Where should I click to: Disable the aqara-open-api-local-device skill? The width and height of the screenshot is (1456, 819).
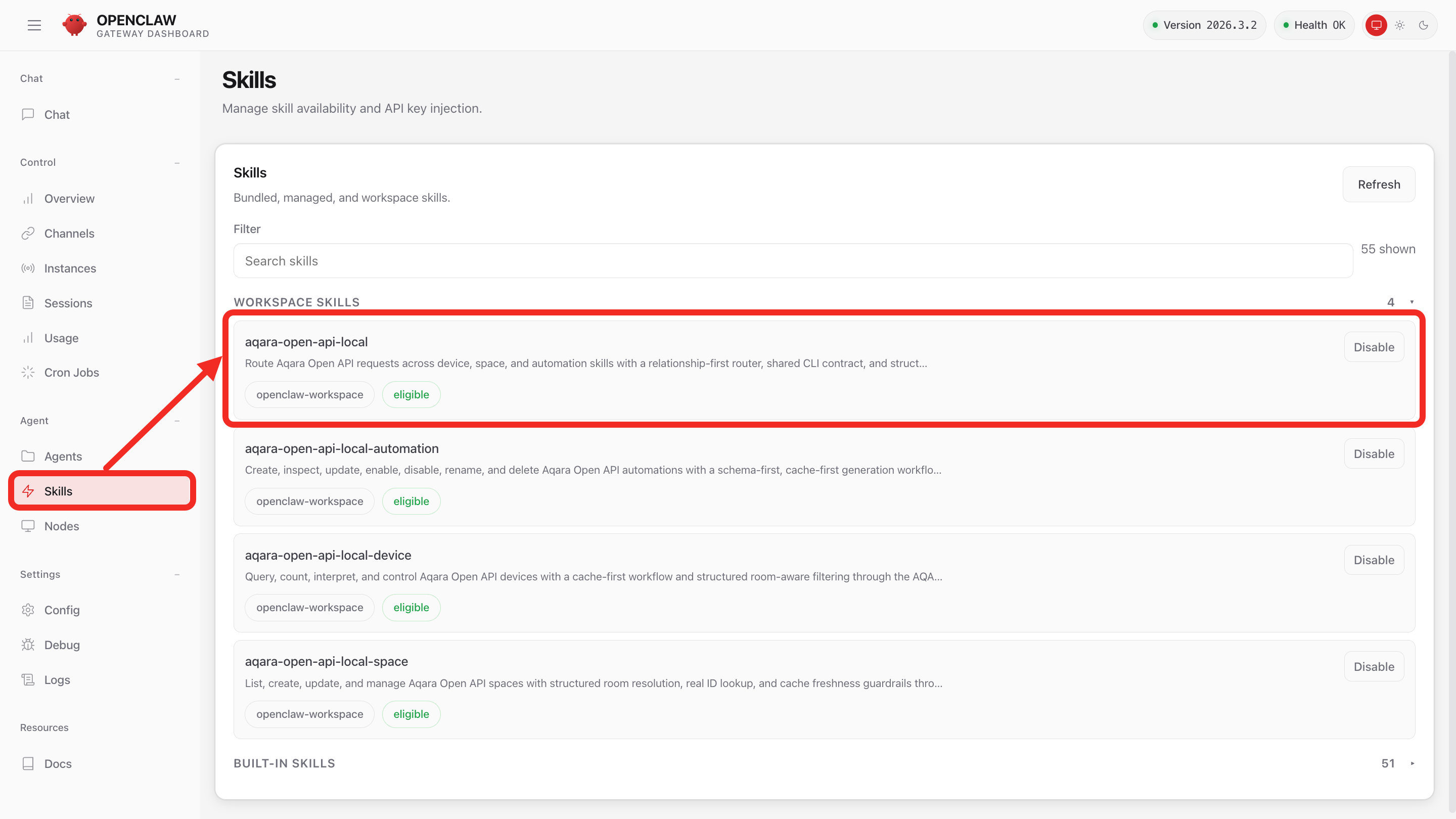1374,560
